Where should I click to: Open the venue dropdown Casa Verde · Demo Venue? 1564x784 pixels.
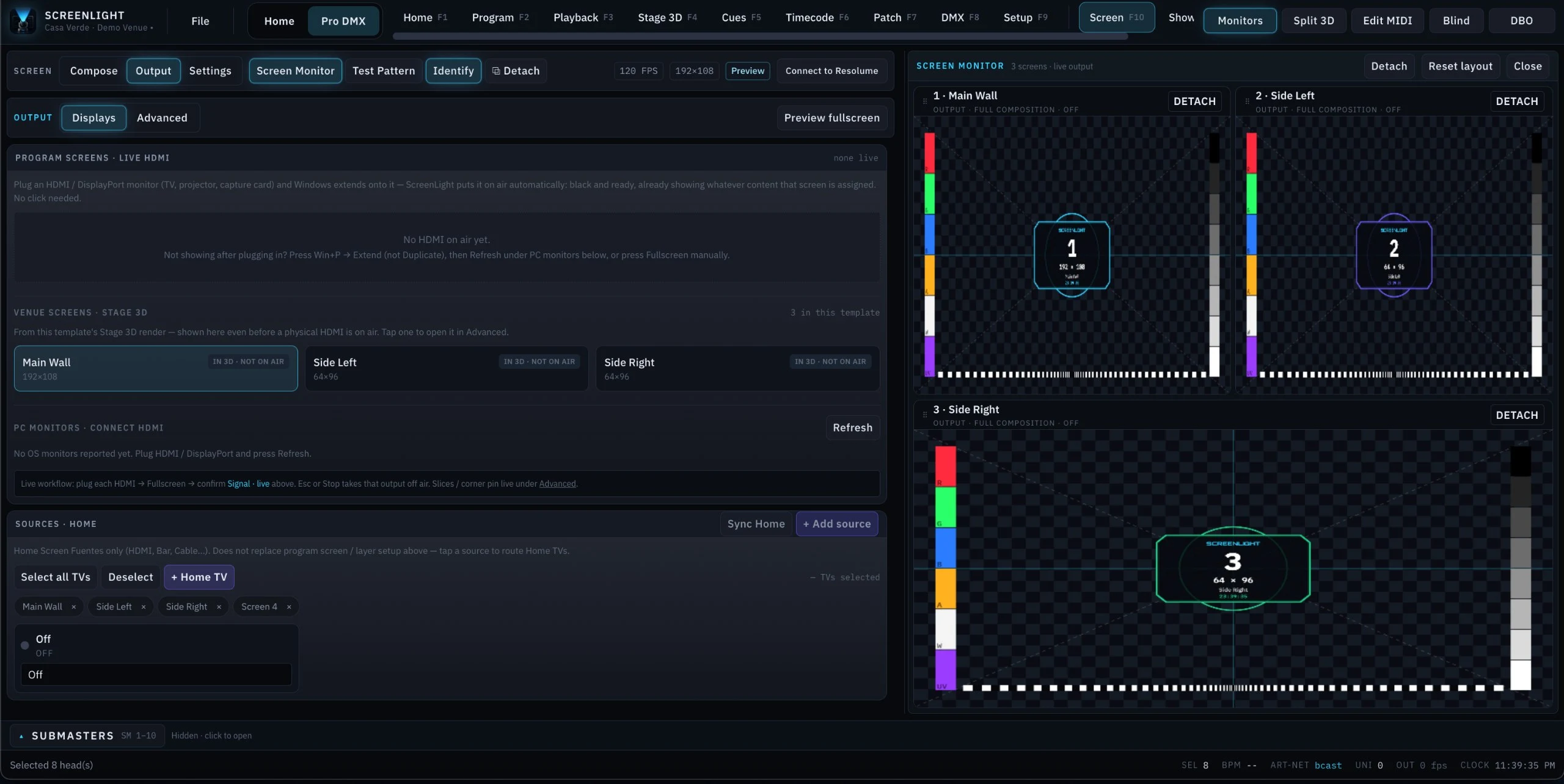(99, 28)
